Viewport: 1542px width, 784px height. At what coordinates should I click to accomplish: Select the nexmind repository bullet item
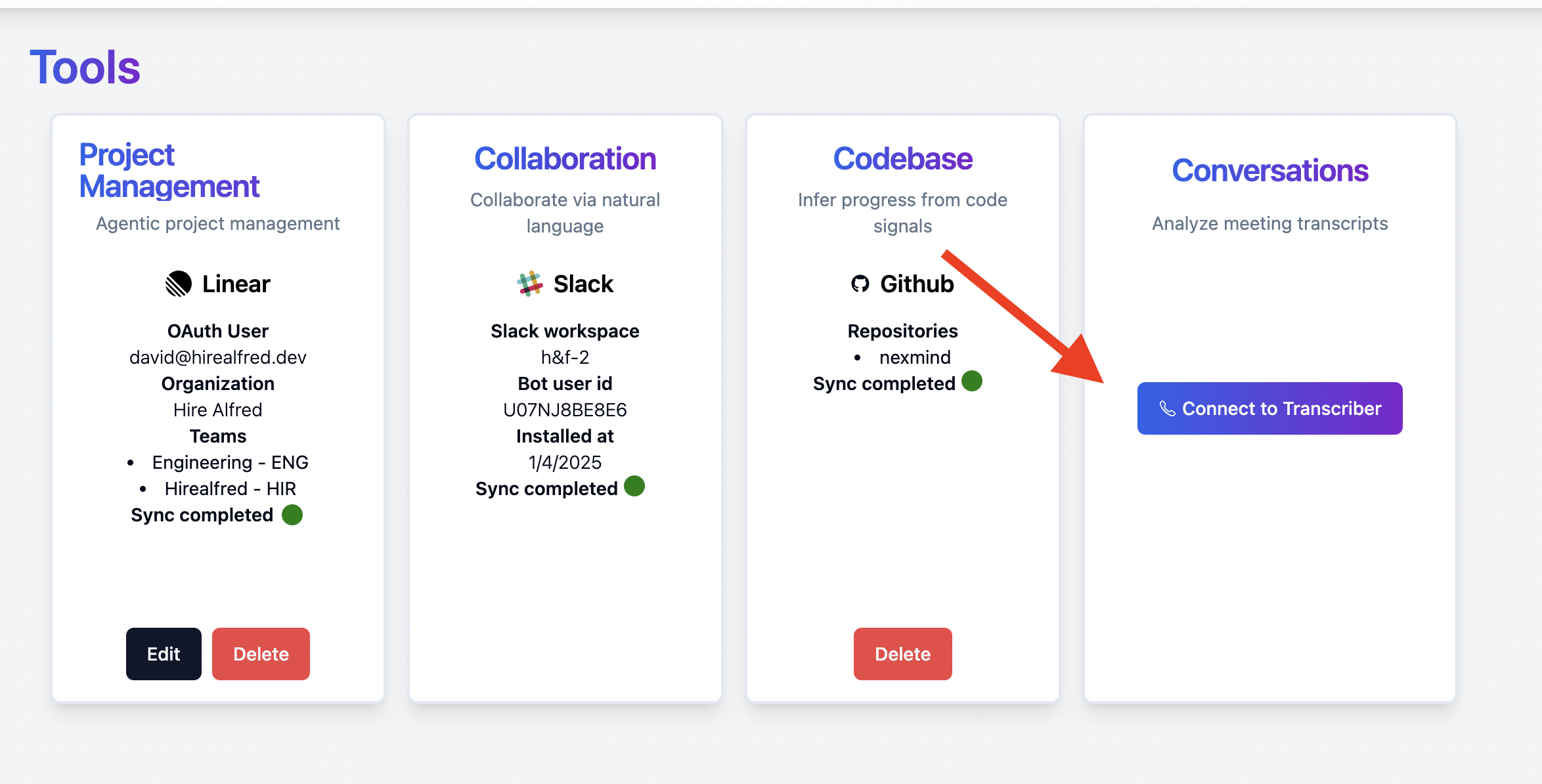tap(915, 357)
